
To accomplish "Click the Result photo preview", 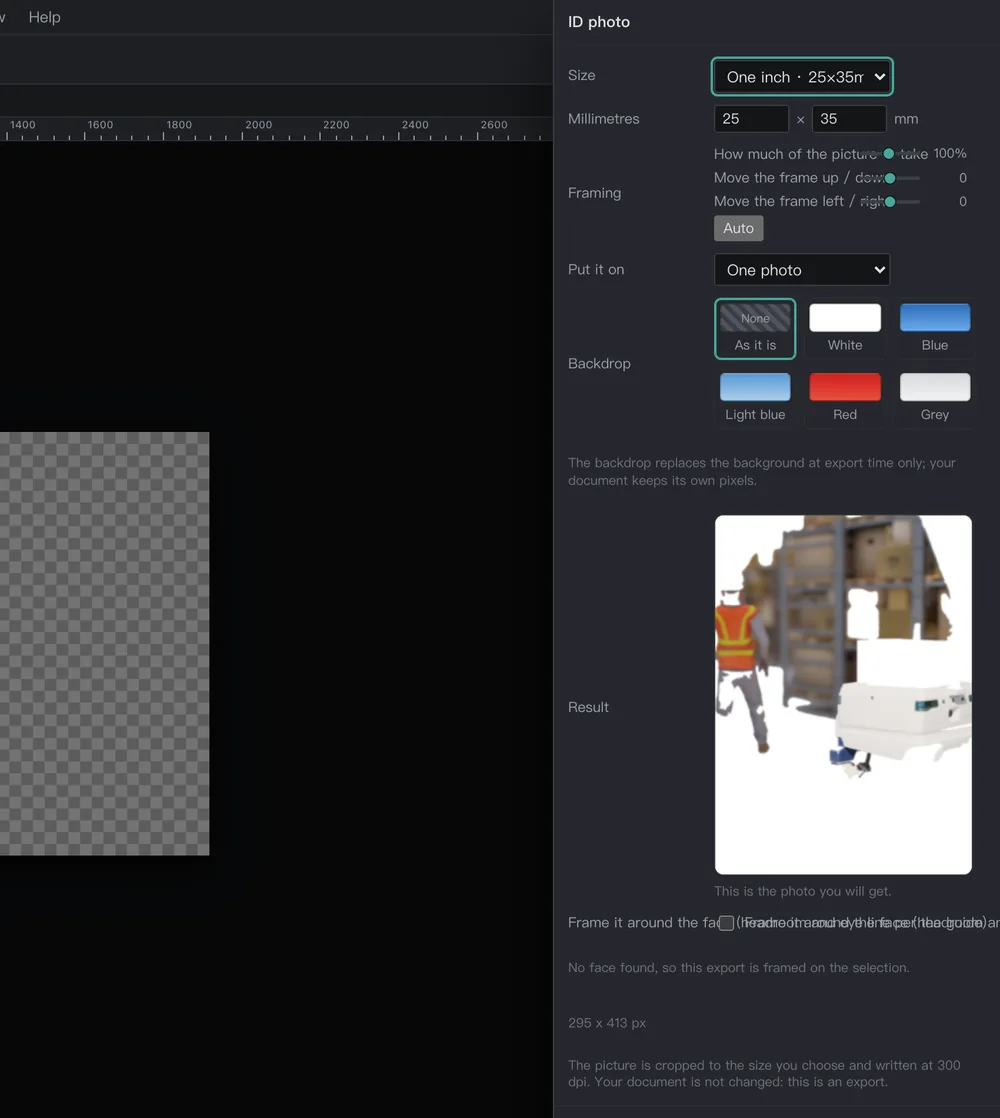I will 843,694.
